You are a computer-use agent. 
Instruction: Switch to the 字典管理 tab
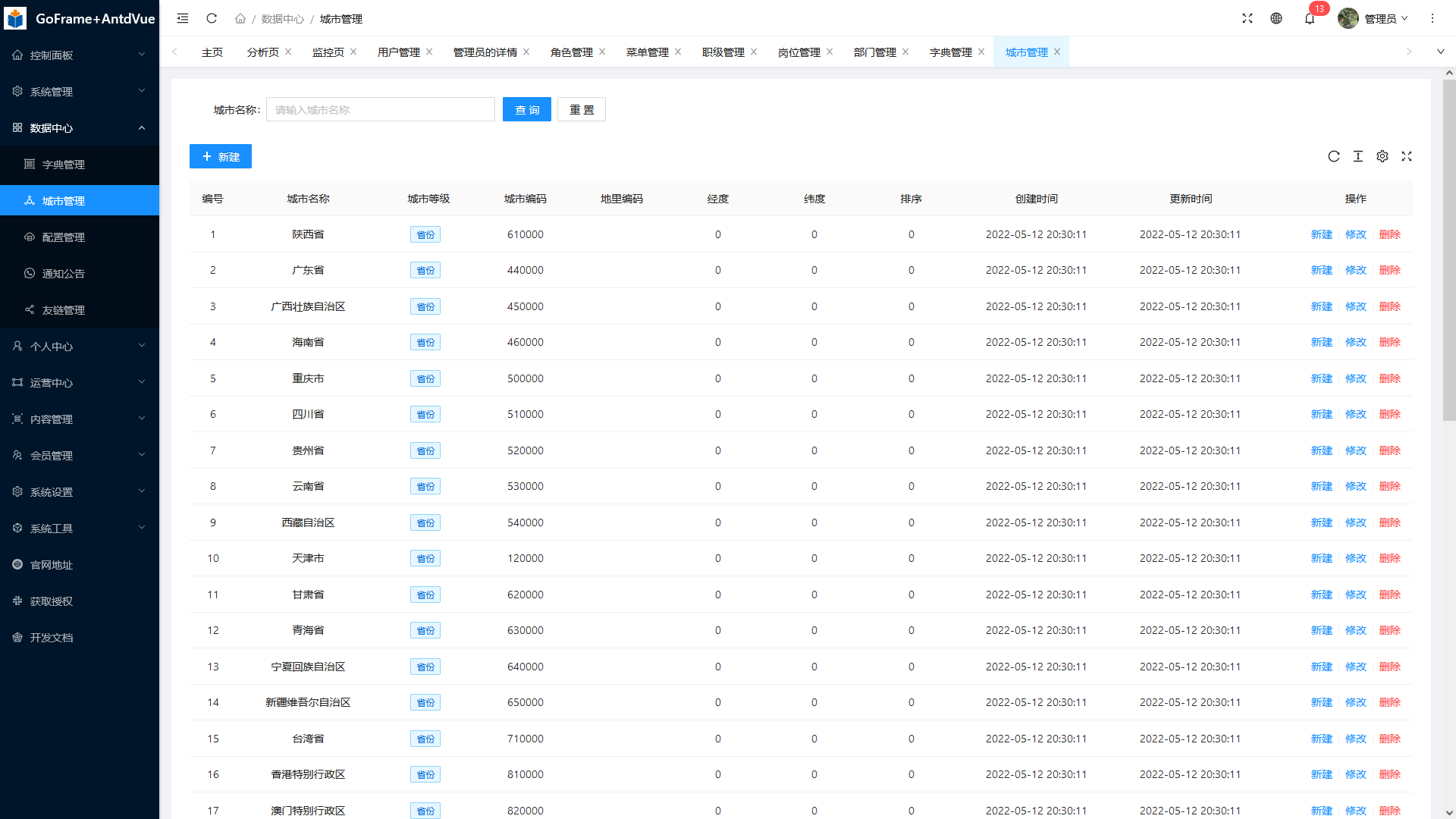tap(950, 52)
